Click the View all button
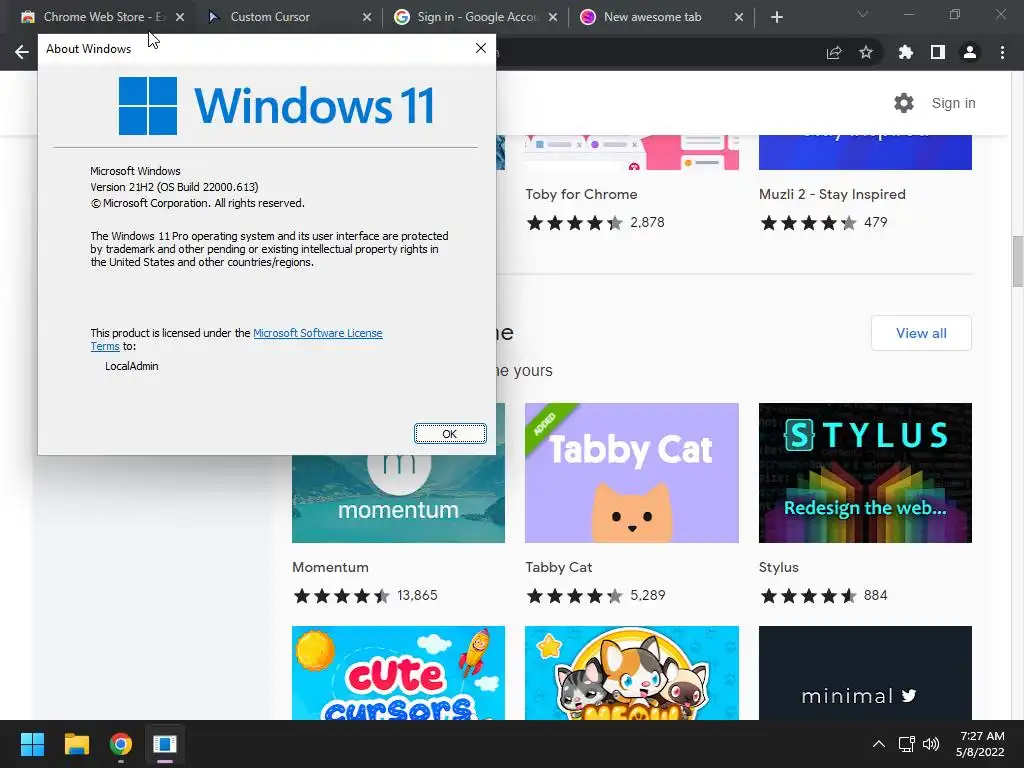Viewport: 1024px width, 768px height. pyautogui.click(x=921, y=333)
